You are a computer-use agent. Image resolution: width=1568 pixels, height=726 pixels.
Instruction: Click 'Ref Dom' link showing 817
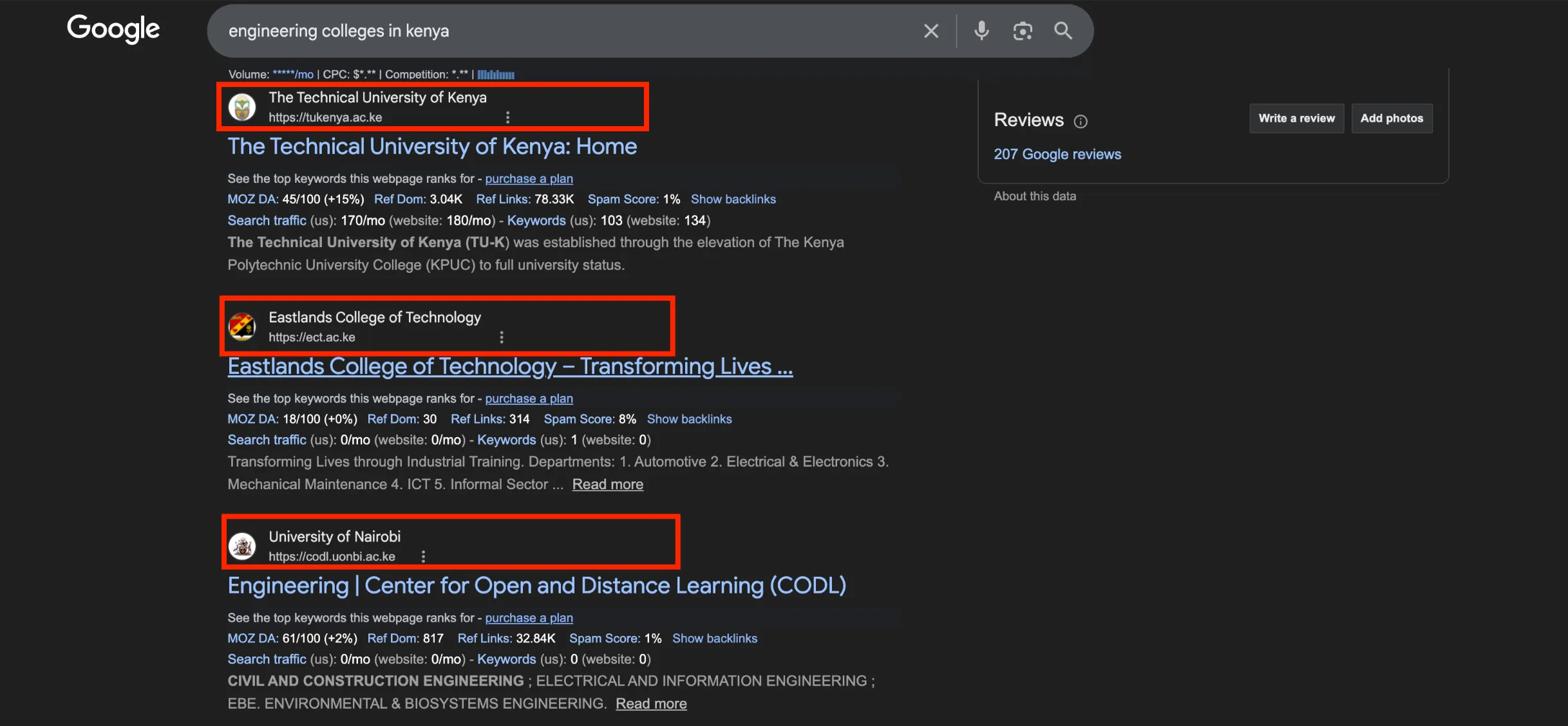[393, 638]
